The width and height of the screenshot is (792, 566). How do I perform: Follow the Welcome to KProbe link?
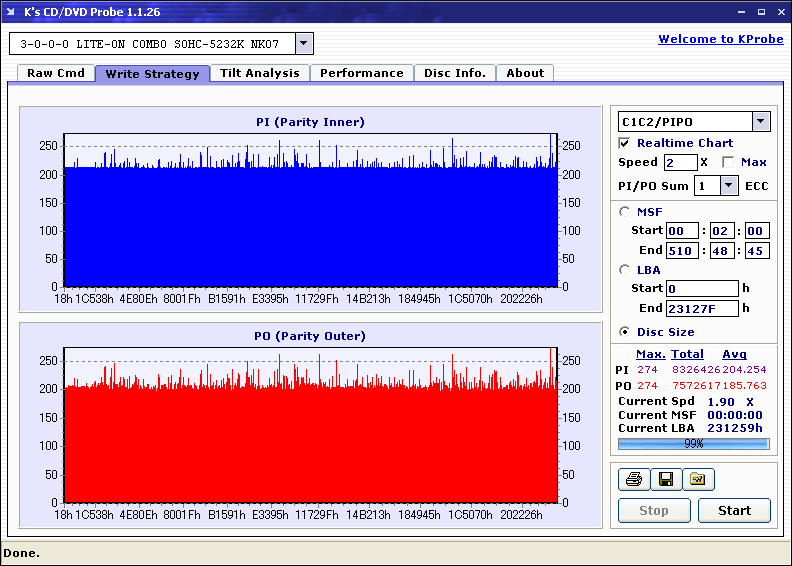point(720,39)
